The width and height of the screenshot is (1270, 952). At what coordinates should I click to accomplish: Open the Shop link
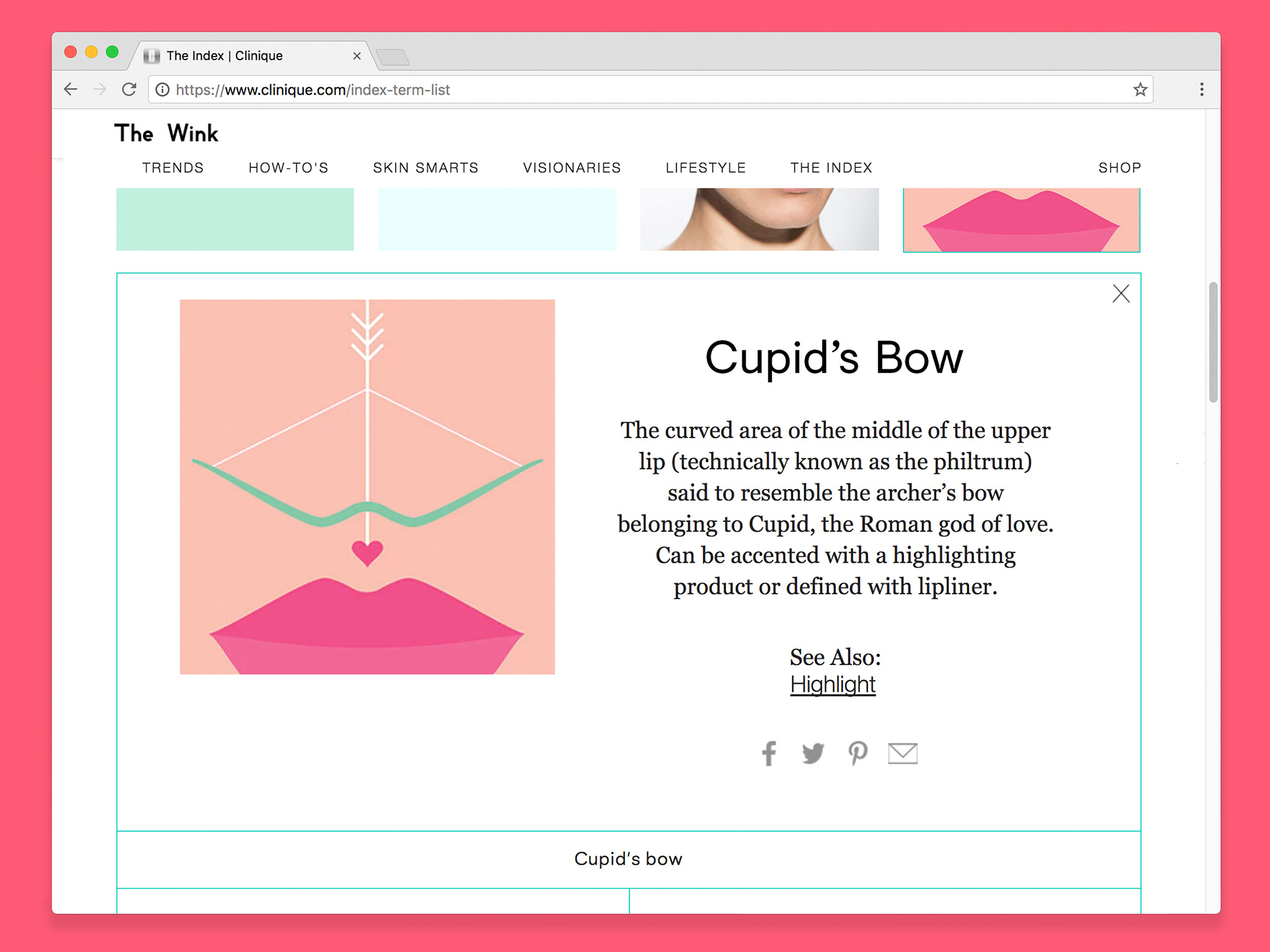click(x=1119, y=168)
